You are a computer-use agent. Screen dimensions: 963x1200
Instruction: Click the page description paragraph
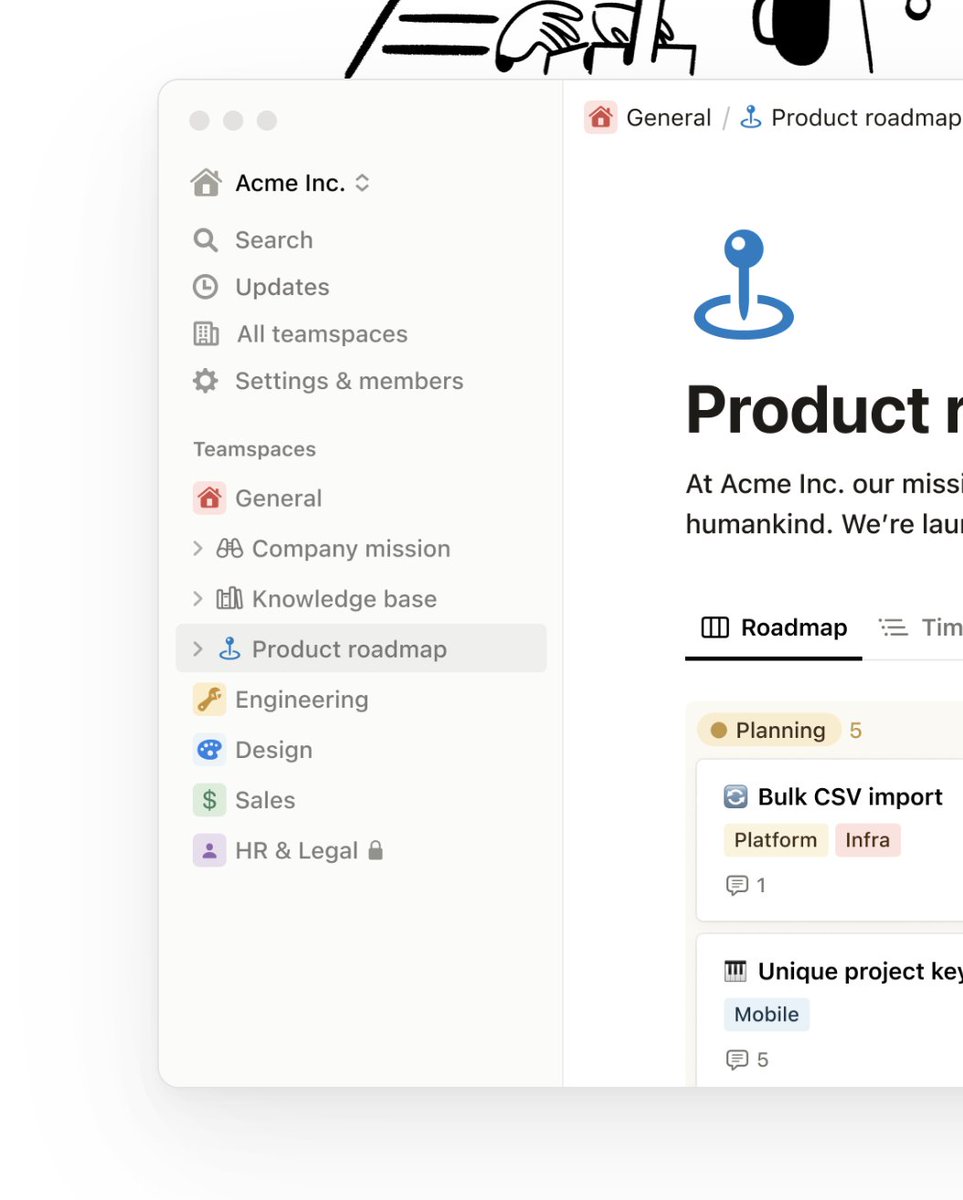click(x=824, y=504)
